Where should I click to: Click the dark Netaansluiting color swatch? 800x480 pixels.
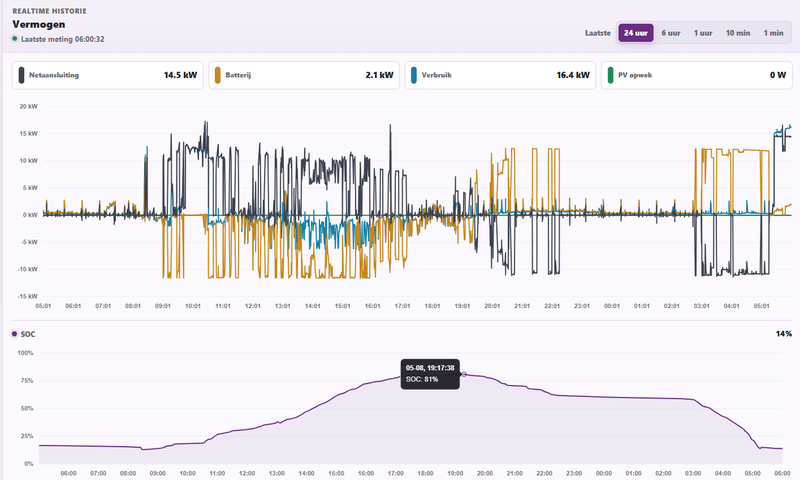coord(21,75)
